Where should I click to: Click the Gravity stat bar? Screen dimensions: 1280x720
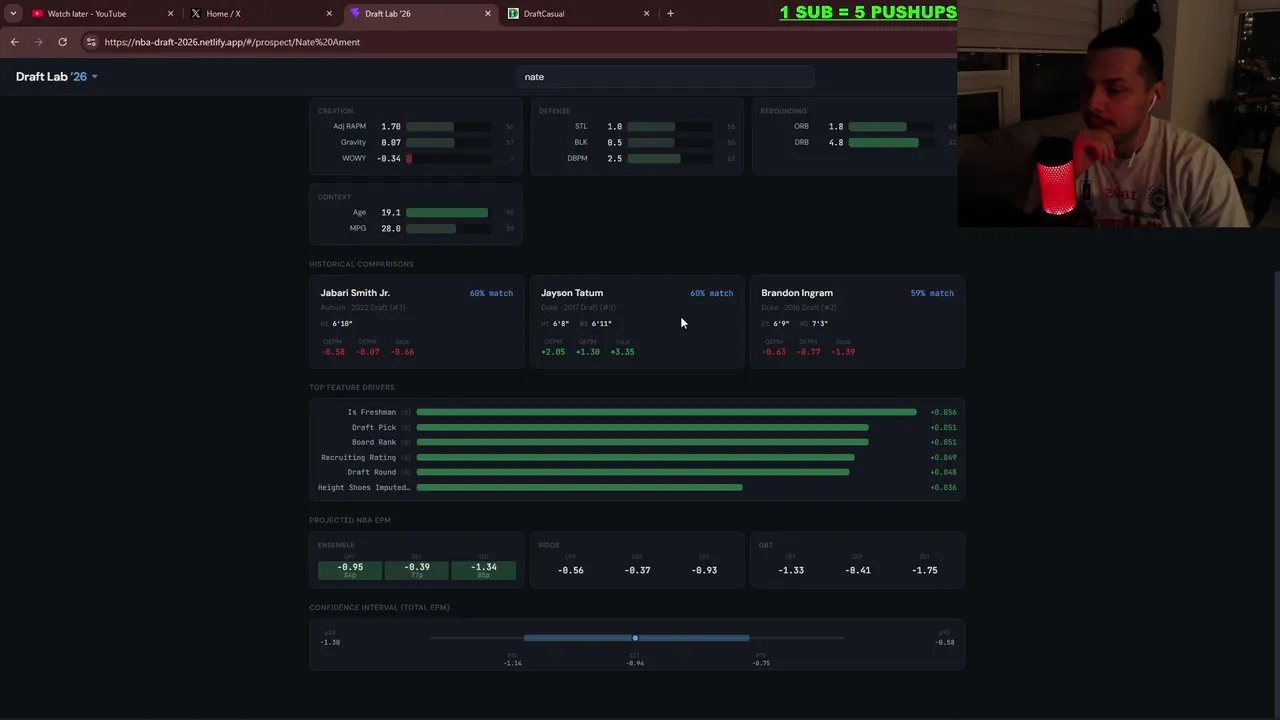point(448,143)
